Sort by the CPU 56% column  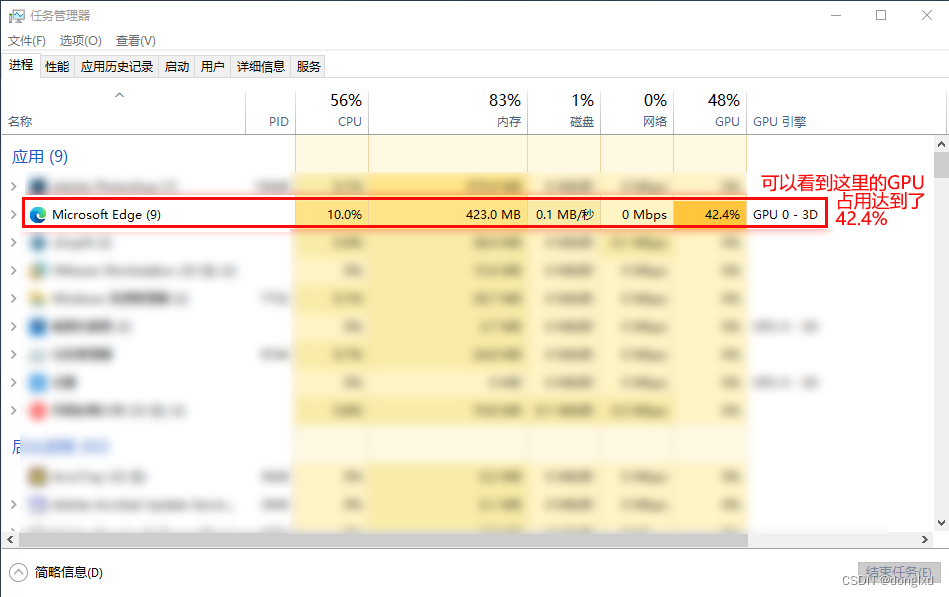coord(332,112)
